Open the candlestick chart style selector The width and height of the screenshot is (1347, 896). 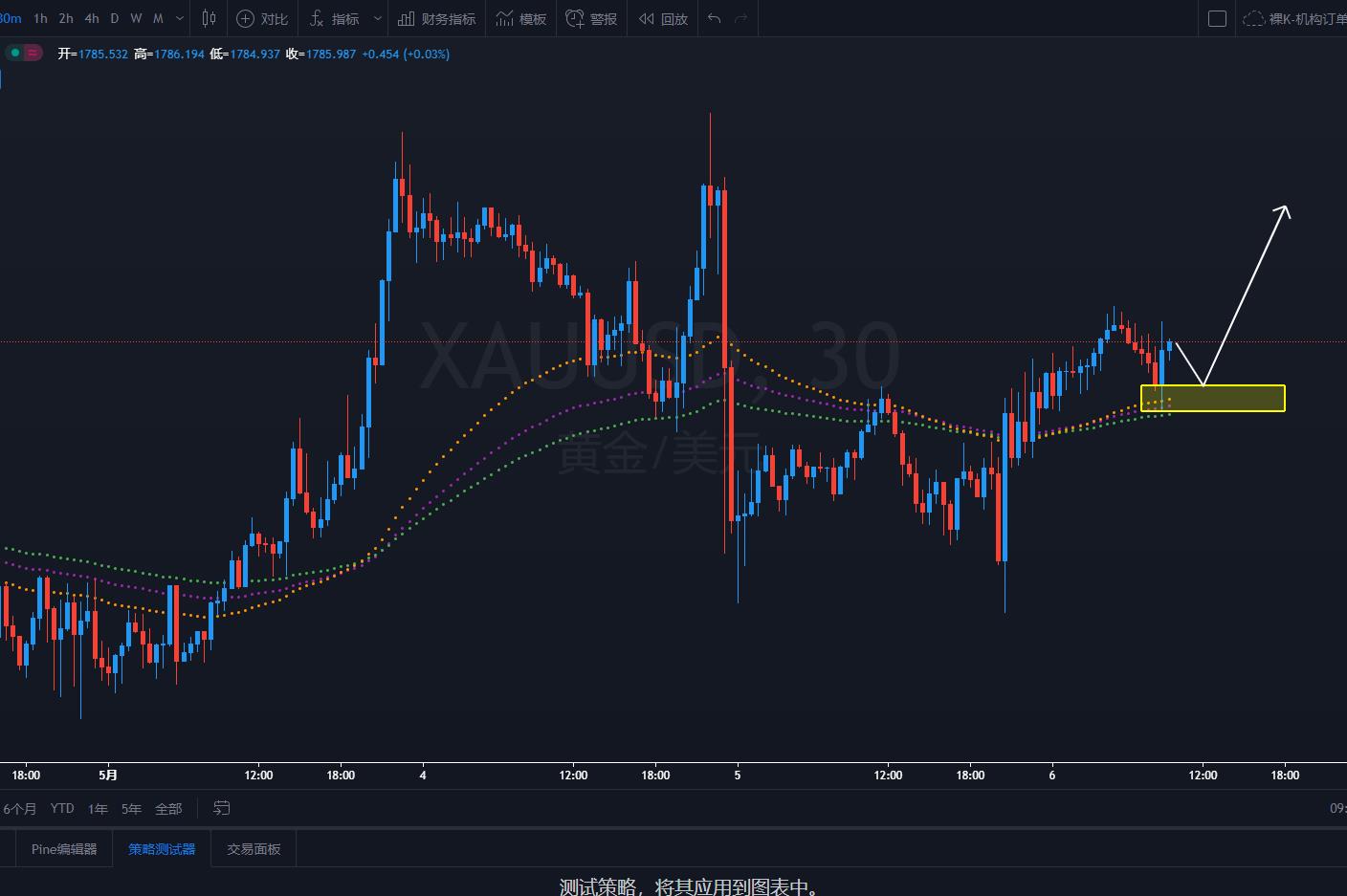click(x=209, y=18)
